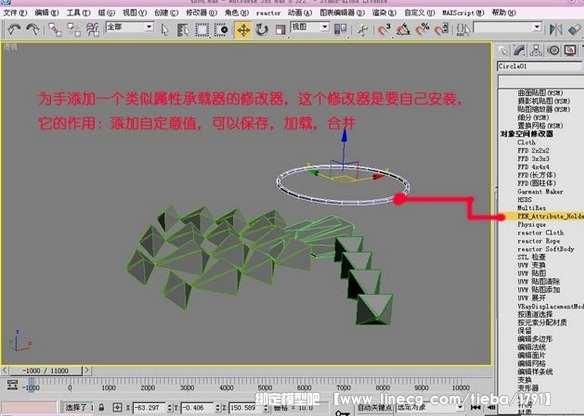The height and width of the screenshot is (416, 584).
Task: Open the 工具 menu
Action: tap(79, 13)
